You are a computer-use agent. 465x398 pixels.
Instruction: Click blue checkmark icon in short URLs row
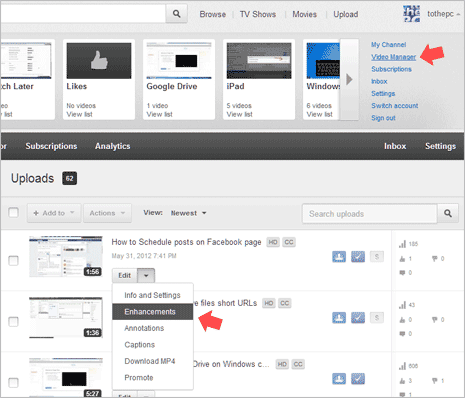(358, 318)
